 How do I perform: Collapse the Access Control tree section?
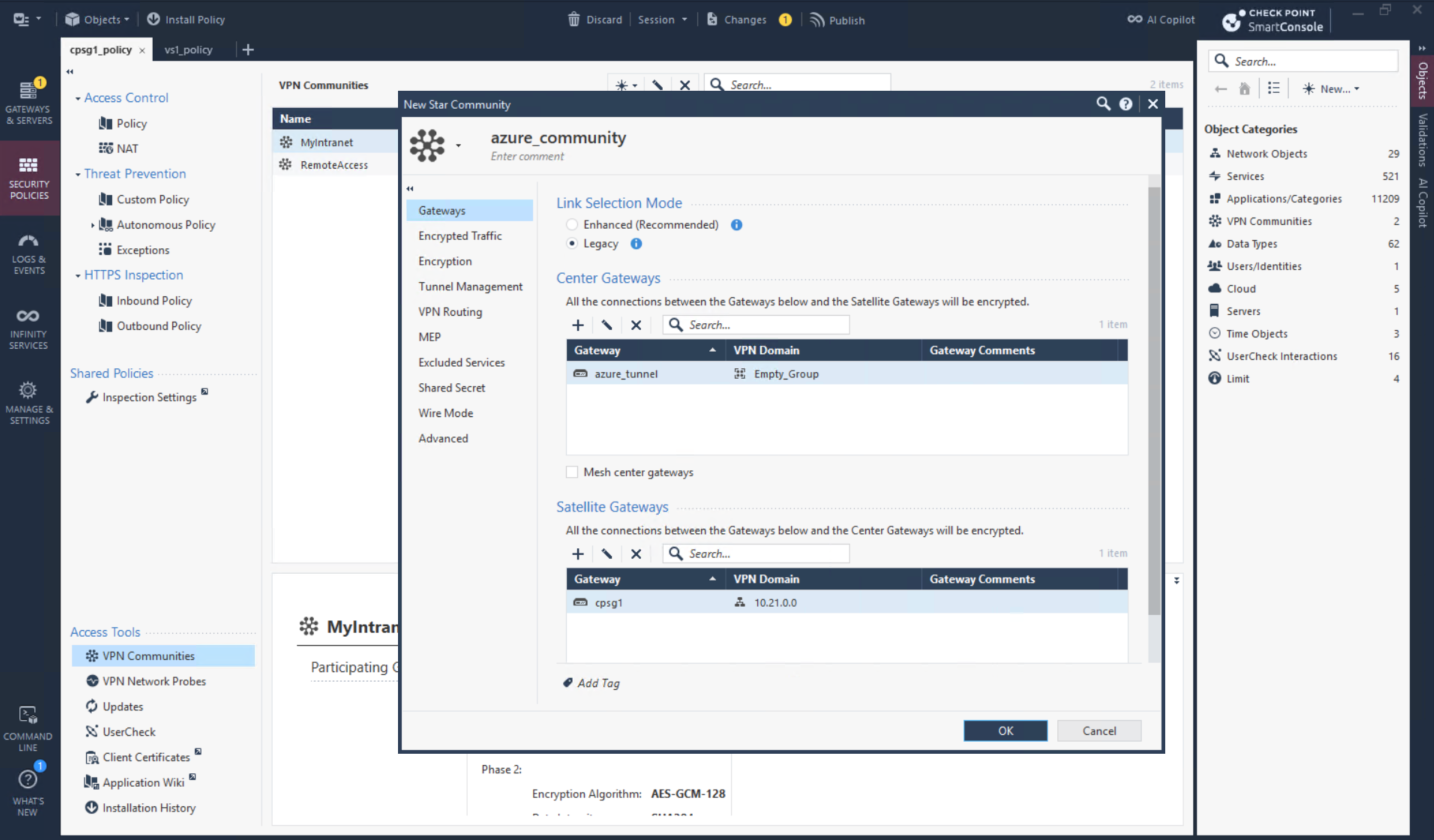click(x=78, y=98)
